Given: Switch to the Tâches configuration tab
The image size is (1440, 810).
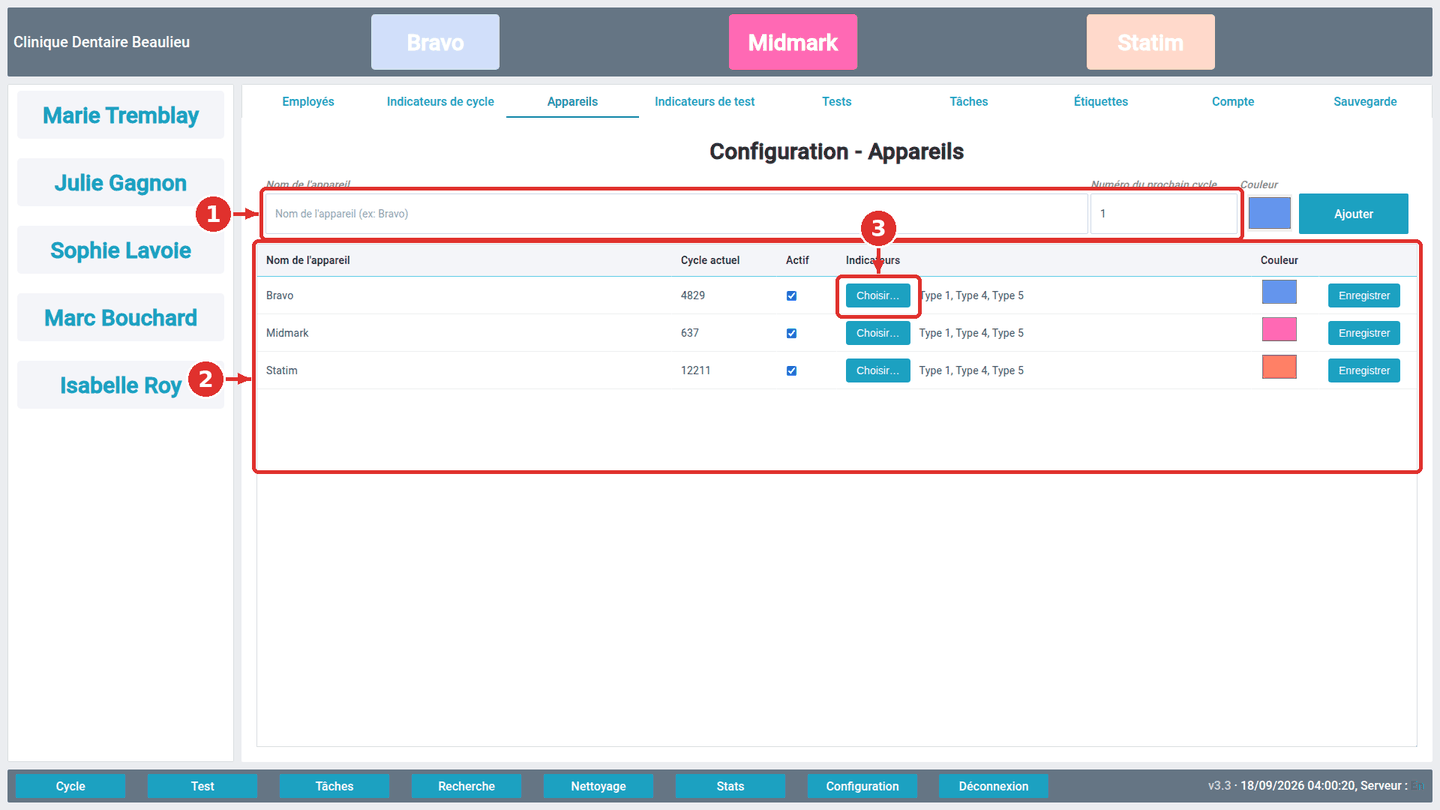Looking at the screenshot, I should (969, 102).
